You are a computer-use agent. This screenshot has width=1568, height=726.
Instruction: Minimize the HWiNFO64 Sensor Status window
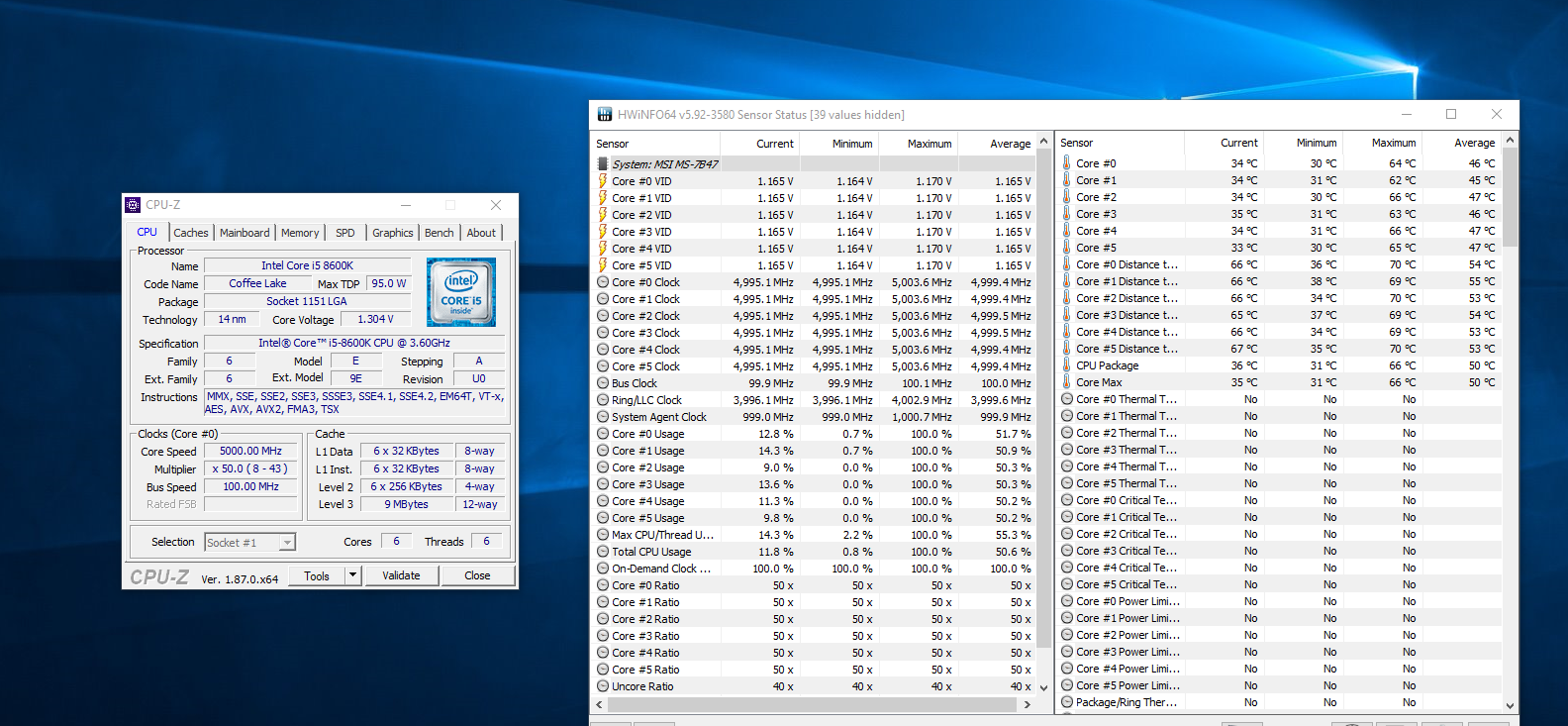[1407, 114]
